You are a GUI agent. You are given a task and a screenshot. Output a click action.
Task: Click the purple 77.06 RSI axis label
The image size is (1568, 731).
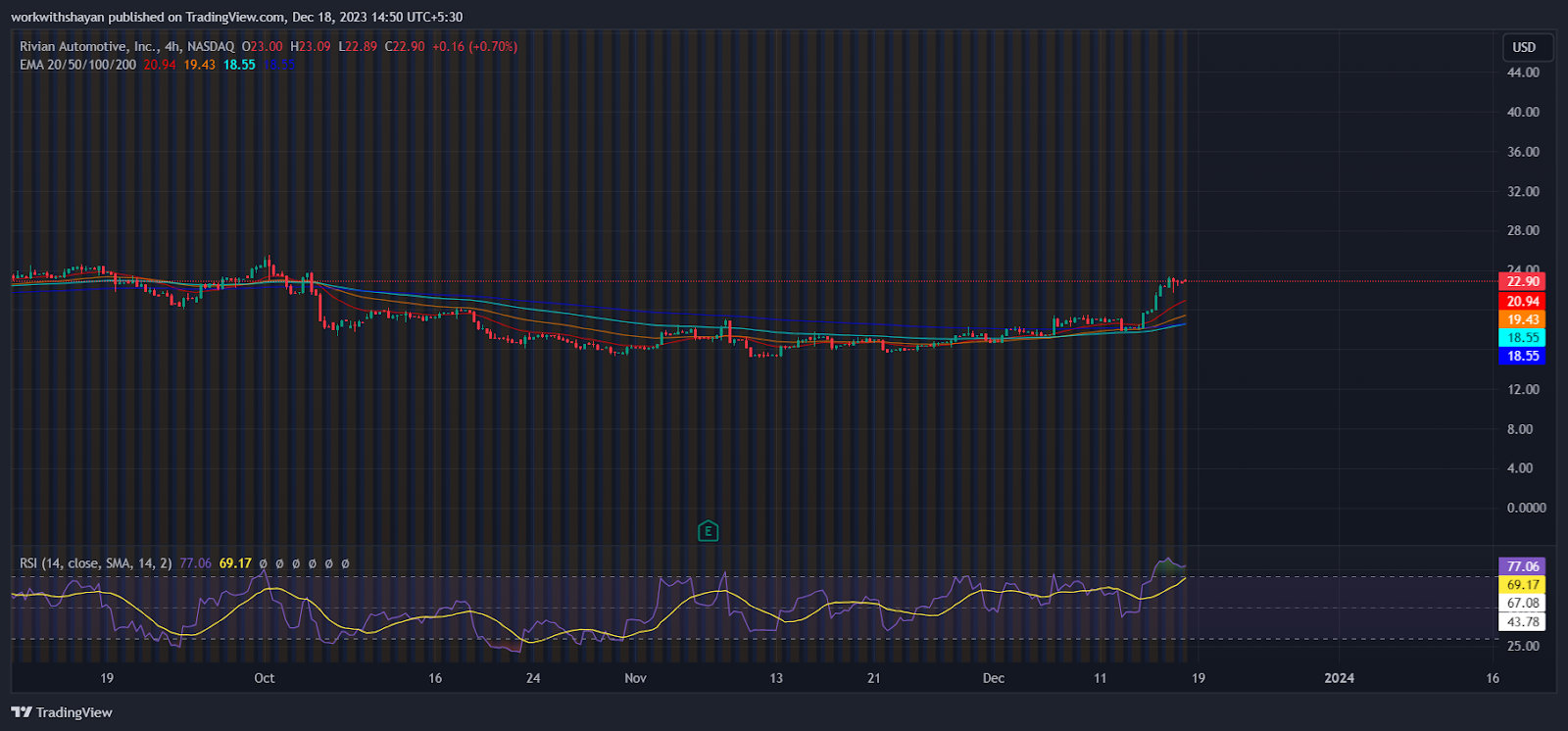point(1523,566)
